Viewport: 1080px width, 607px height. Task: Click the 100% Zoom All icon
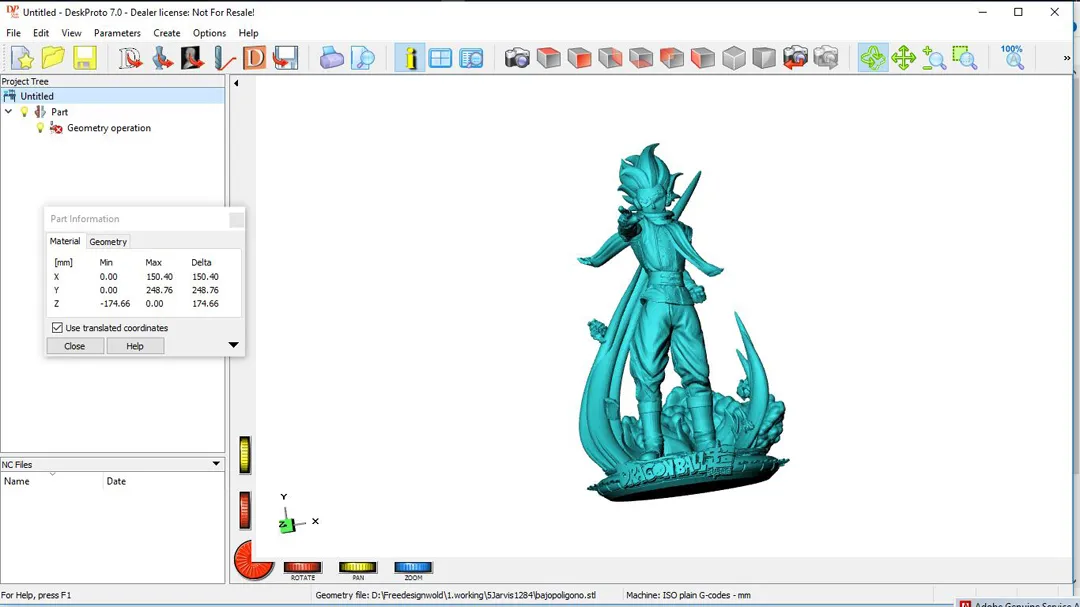pos(1012,58)
